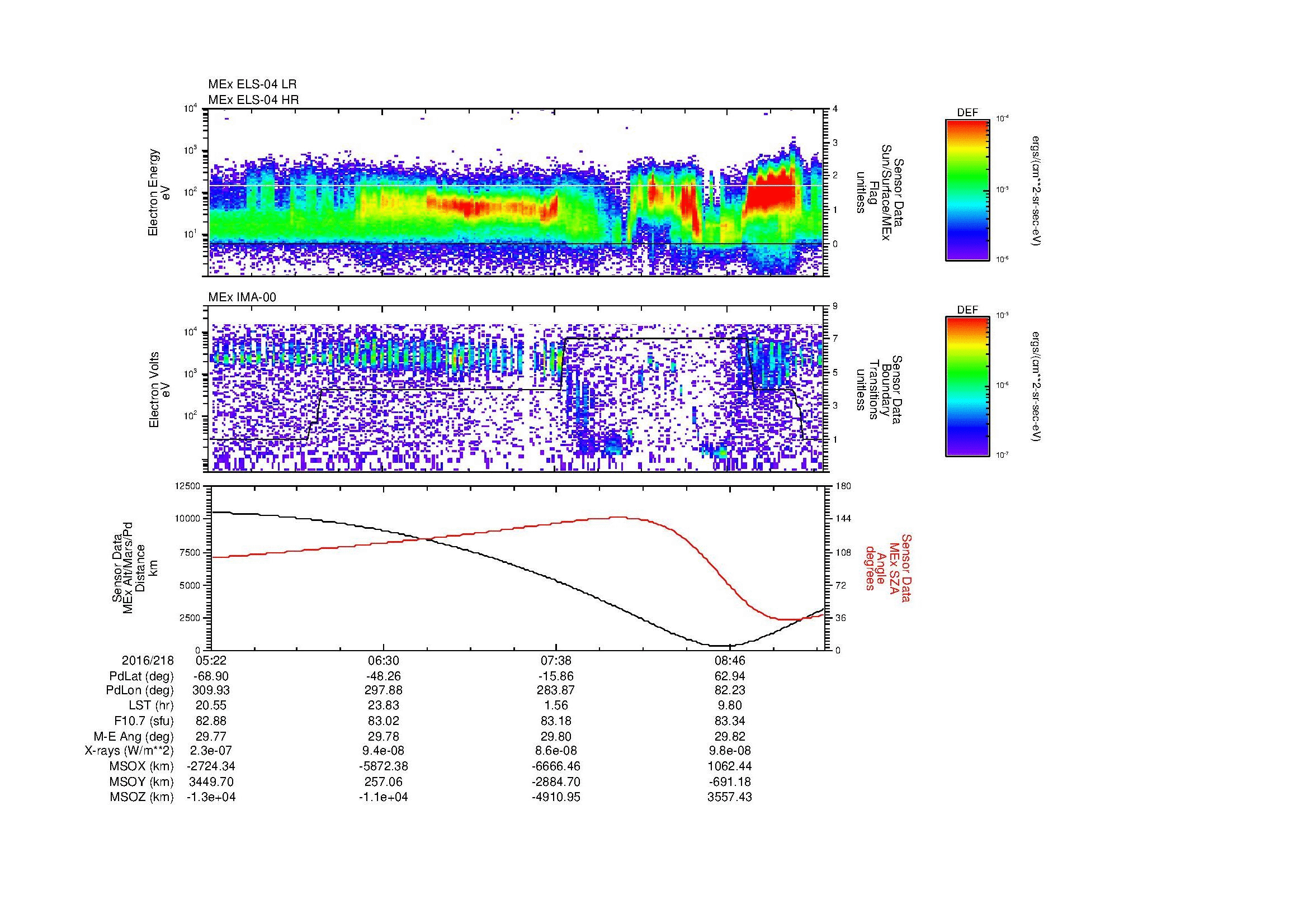Click the MSOZ value '-1.3e+04'
Screen dimensions: 1308x924
click(211, 797)
